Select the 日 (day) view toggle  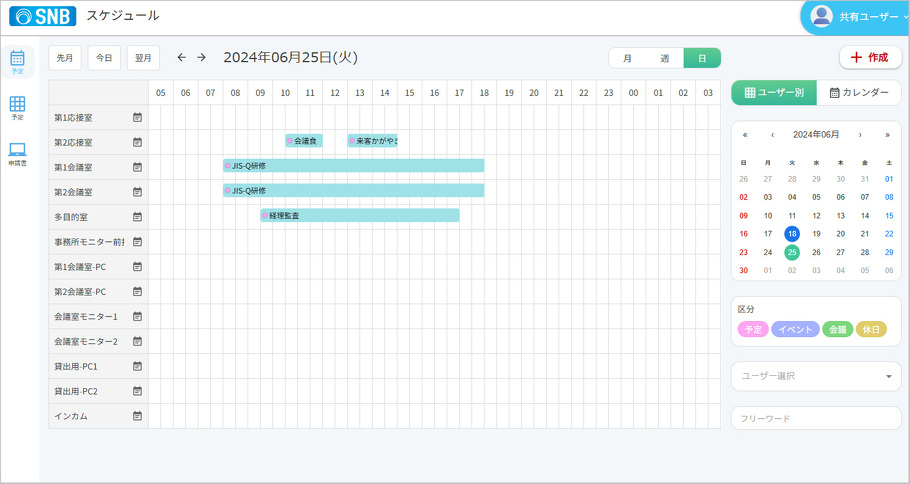tap(702, 58)
